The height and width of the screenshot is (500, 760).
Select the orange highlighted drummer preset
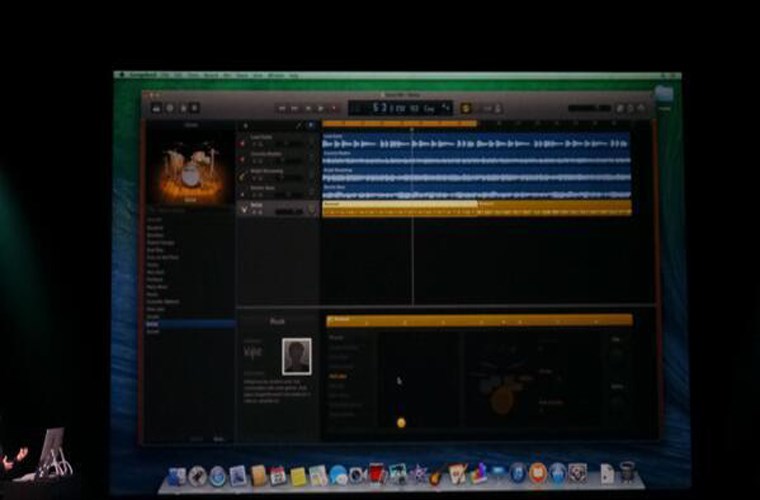338,376
